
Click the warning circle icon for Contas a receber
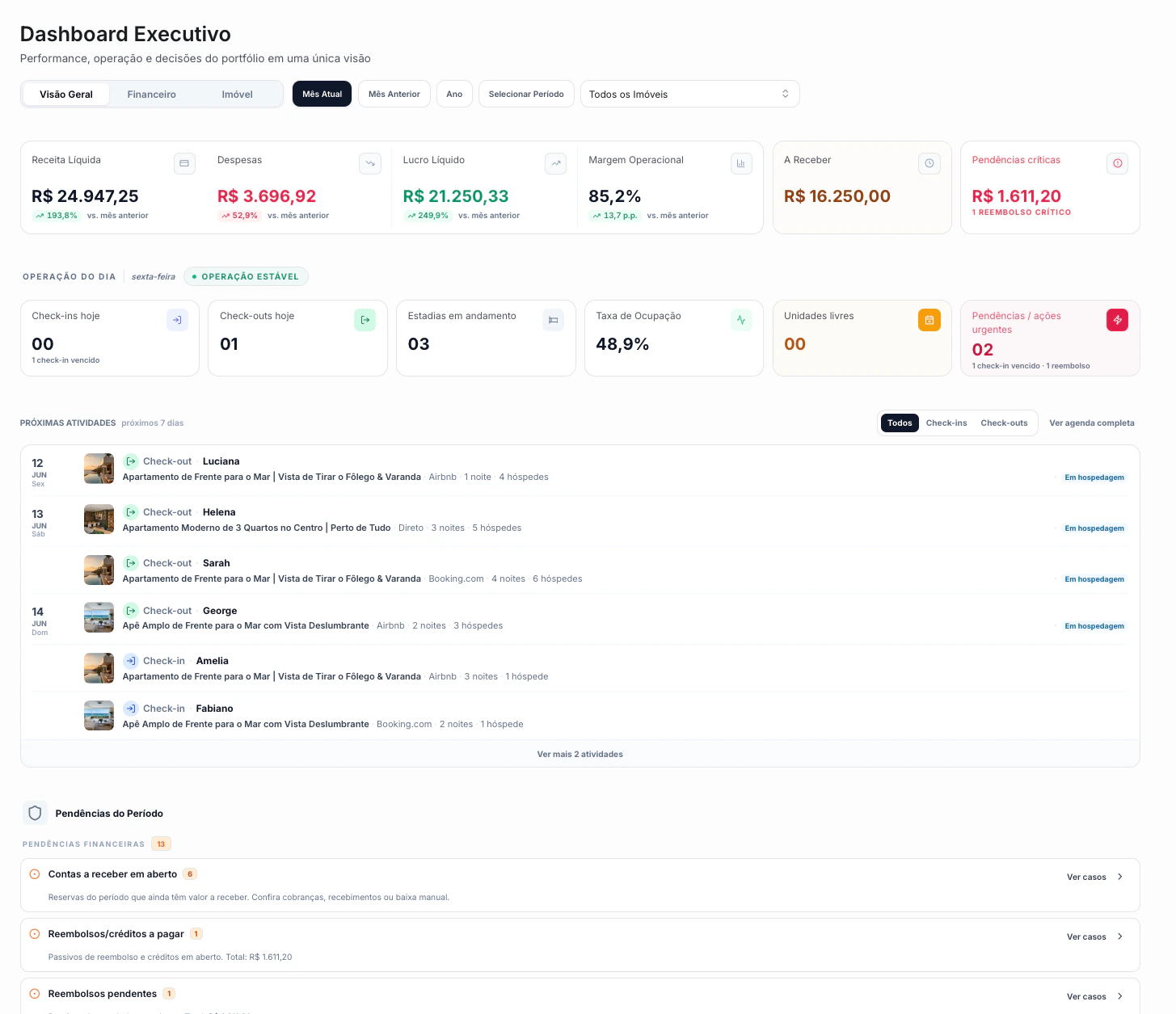[x=35, y=874]
